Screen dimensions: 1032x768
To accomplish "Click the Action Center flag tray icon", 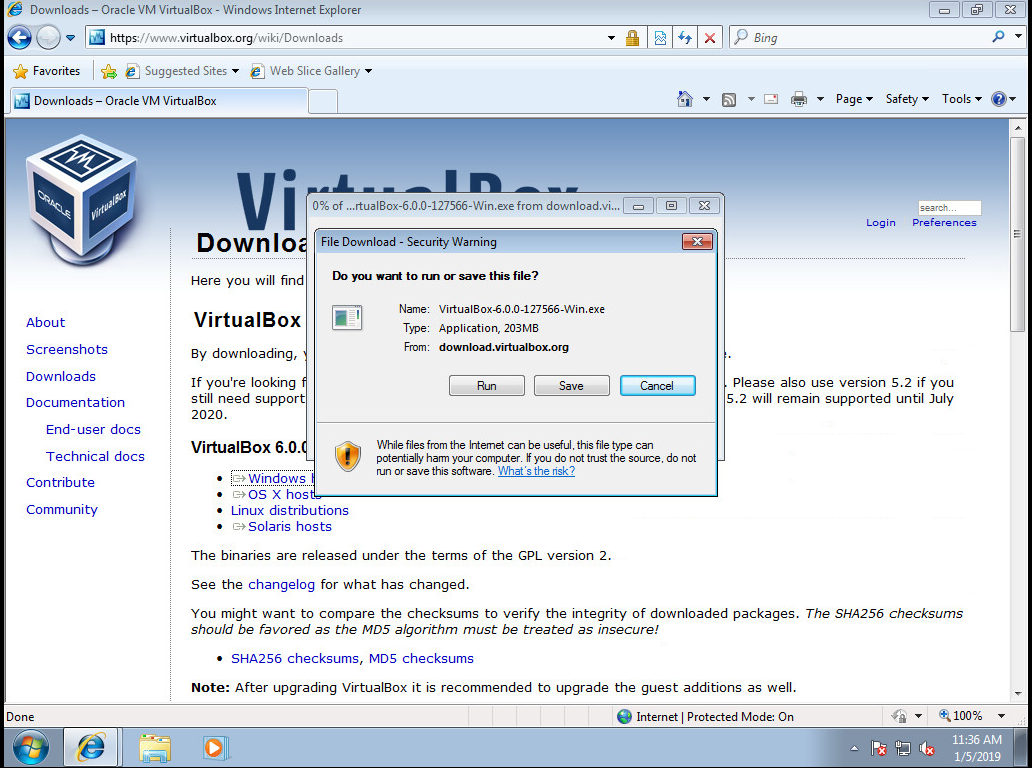I will pyautogui.click(x=878, y=748).
